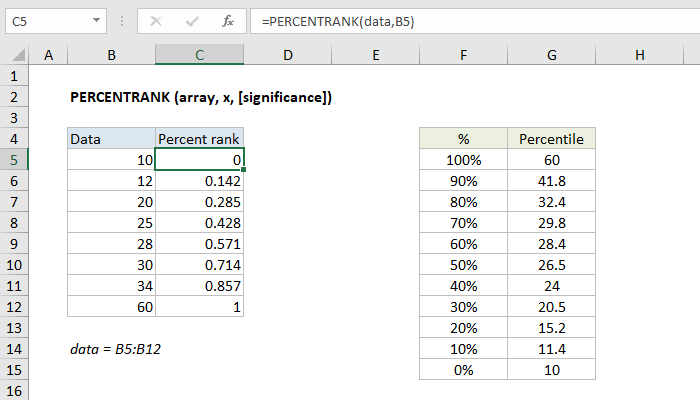Select row 5 header
Viewport: 700px width, 400px height.
14,160
